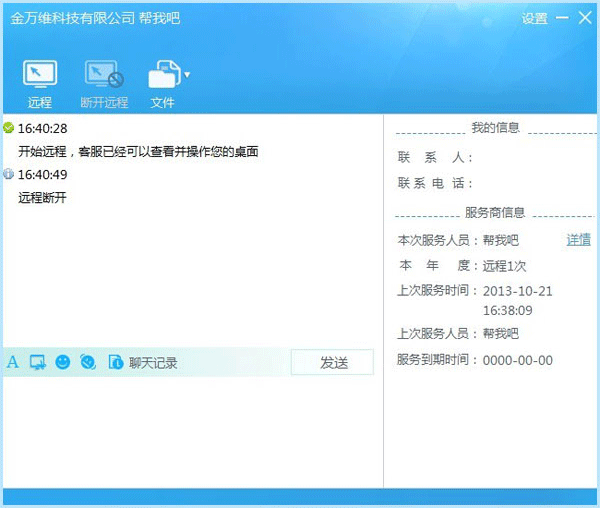Click the 服务商信息 section header
This screenshot has height=508, width=600.
495,213
